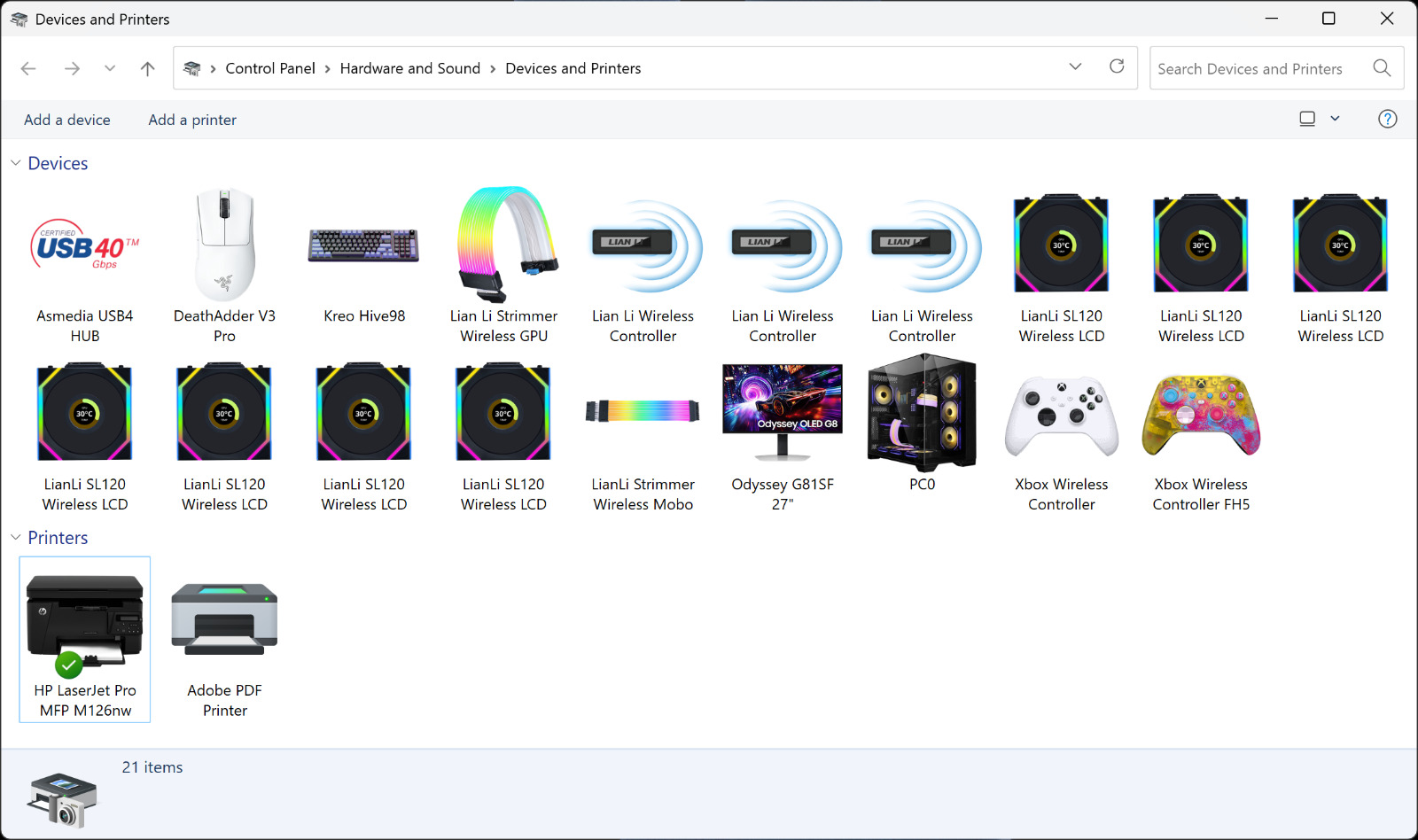Open the view options dropdown arrow
Screen dimensions: 1418x840
(x=1335, y=119)
